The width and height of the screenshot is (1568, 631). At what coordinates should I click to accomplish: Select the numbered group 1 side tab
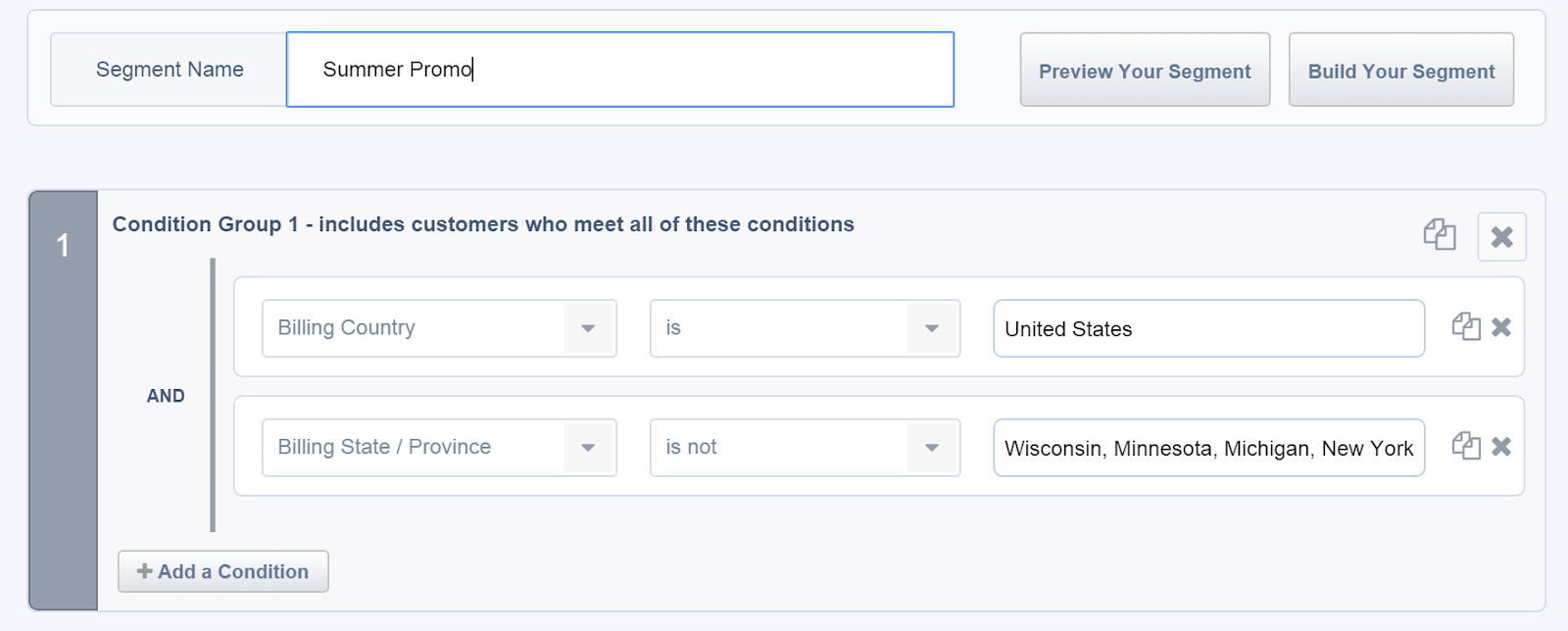point(63,245)
